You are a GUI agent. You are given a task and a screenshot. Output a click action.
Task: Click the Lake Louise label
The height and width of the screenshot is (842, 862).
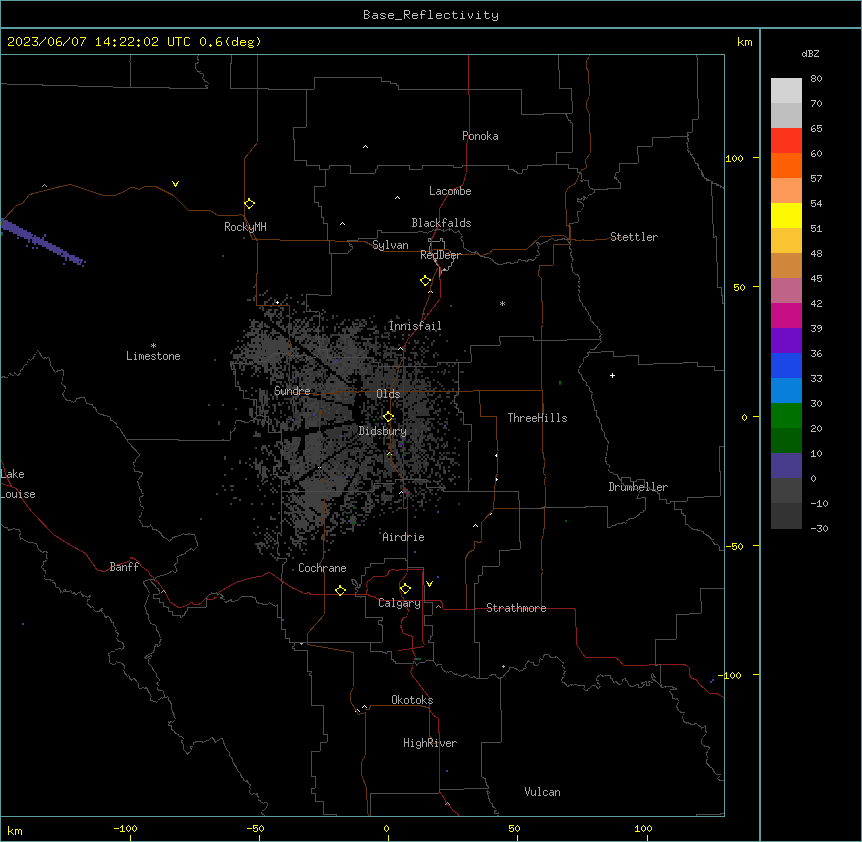(x=18, y=484)
